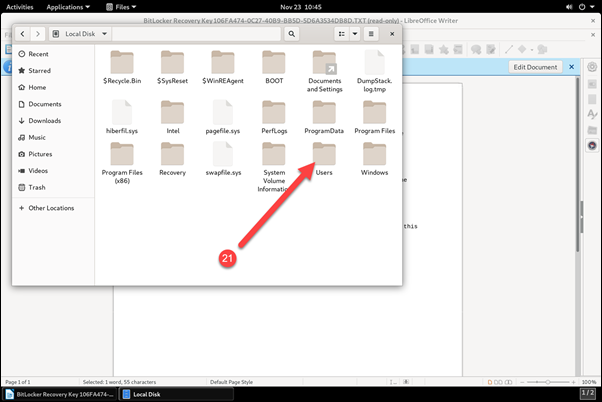The height and width of the screenshot is (402, 602).
Task: Select the DumpStack.log.tmp file
Action: click(x=374, y=71)
